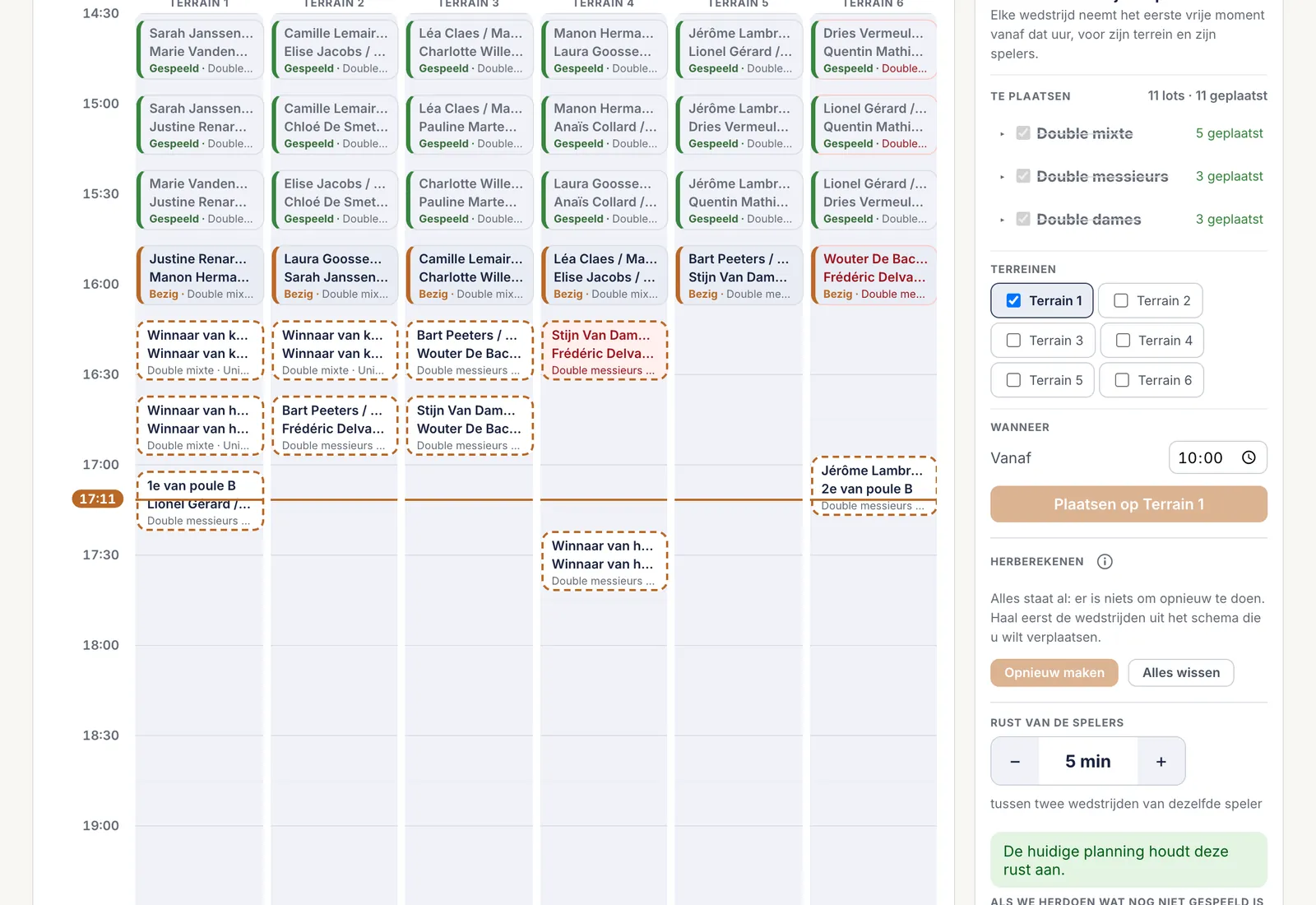Screen dimensions: 1316x905
Task: Open the 15:30 Charlotte Wille / Pauline Marte match
Action: point(470,200)
